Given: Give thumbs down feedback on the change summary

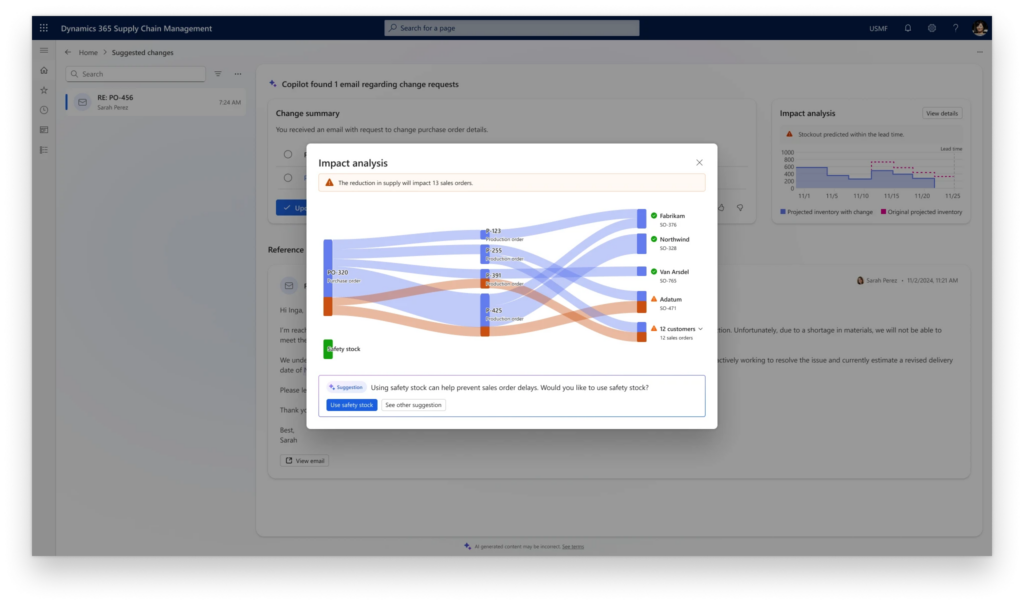Looking at the screenshot, I should 741,208.
